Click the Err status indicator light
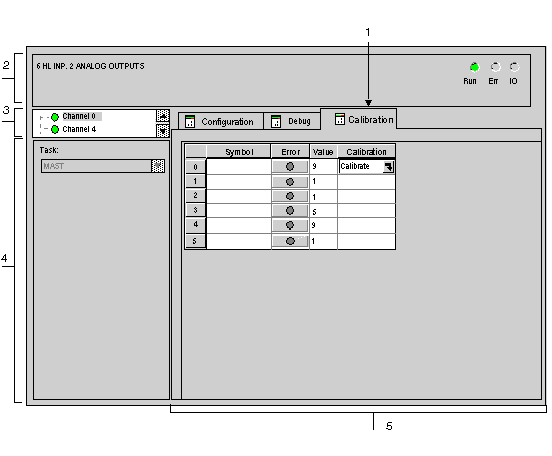Viewport: 552px width, 456px height. coord(495,67)
